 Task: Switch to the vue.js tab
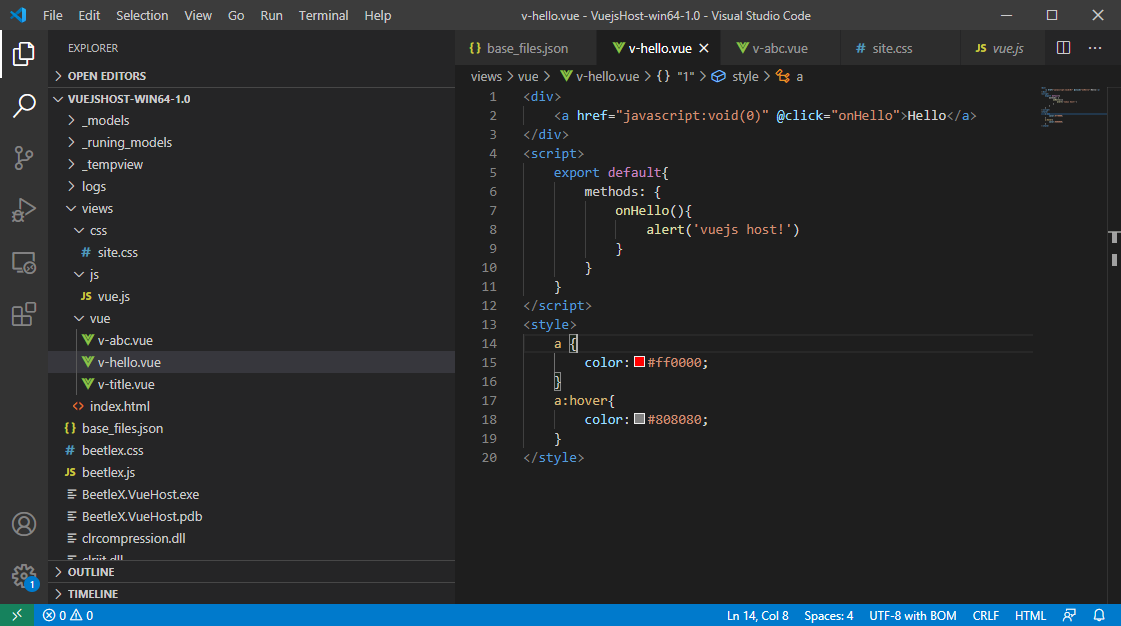click(1000, 48)
